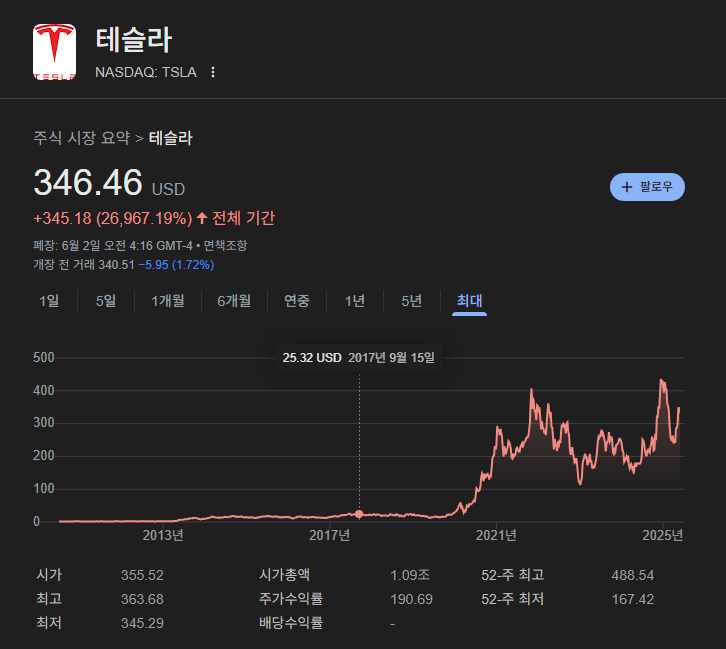
Task: Click the 52-주 최저 value 167.42
Action: [x=632, y=599]
